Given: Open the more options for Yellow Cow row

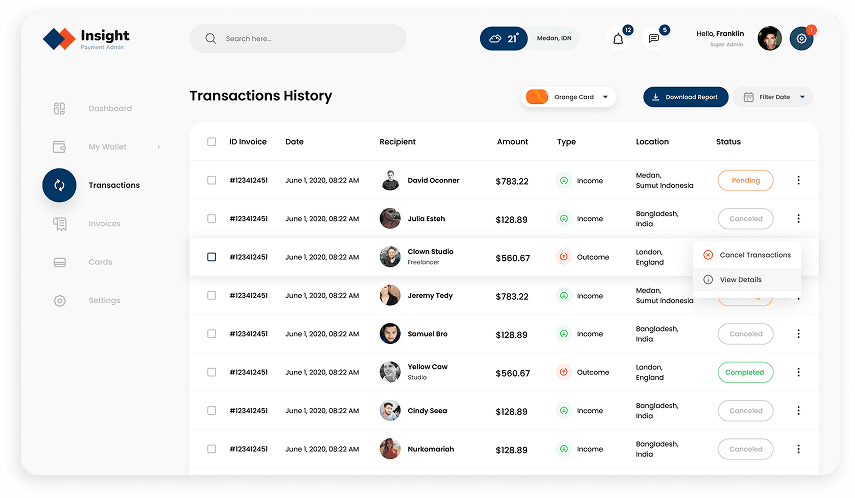Looking at the screenshot, I should coord(798,373).
